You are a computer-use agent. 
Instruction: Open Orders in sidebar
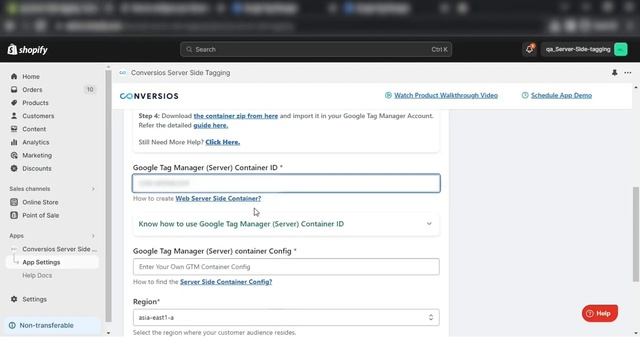[x=32, y=89]
